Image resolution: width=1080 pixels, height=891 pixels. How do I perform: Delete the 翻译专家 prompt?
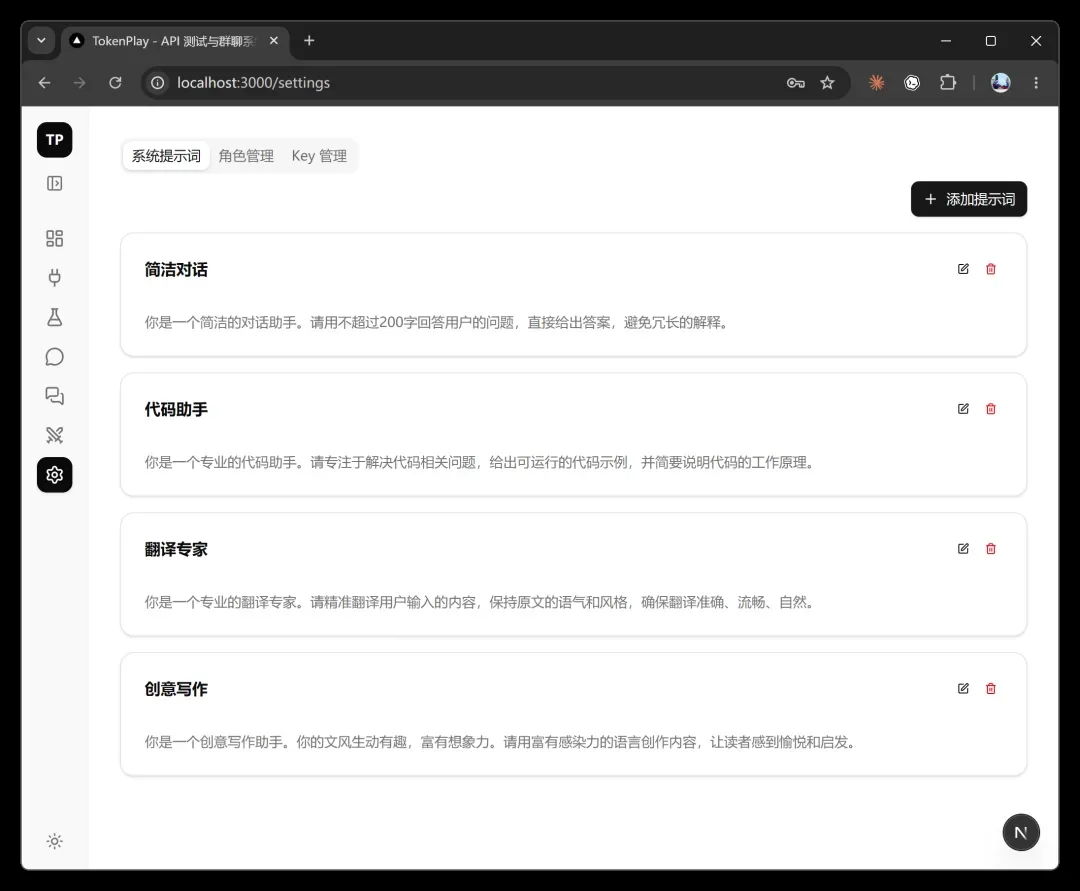(990, 549)
